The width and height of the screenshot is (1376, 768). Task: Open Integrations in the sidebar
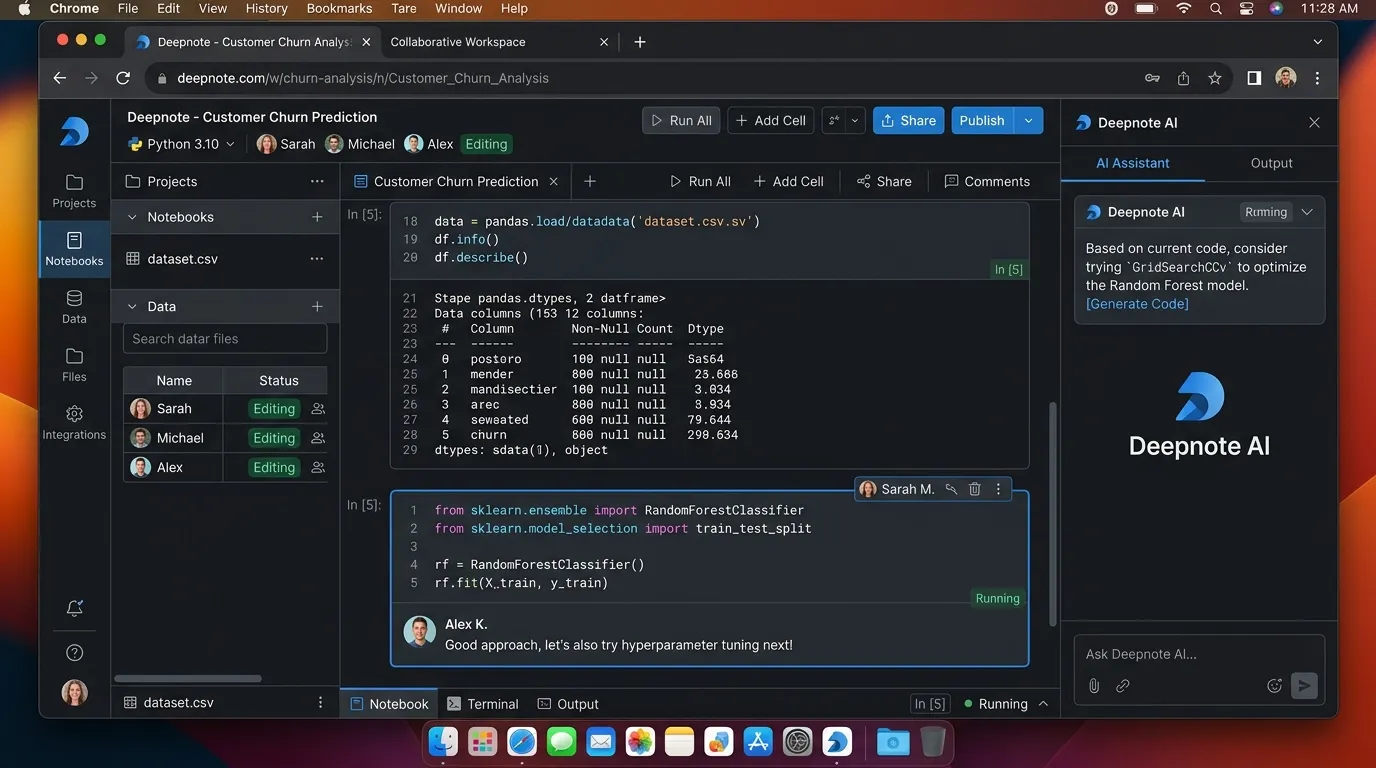[74, 422]
